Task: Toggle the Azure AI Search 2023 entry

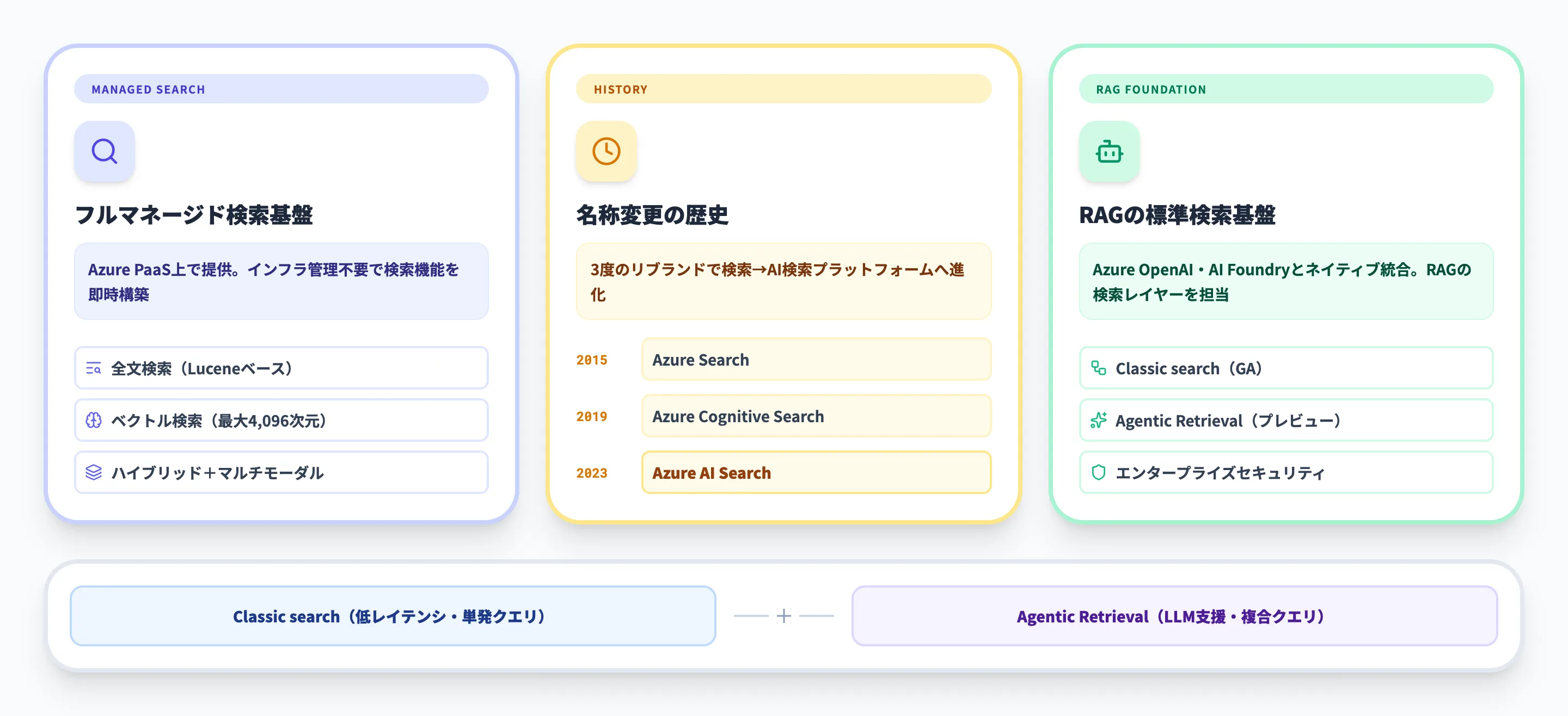Action: pyautogui.click(x=816, y=473)
